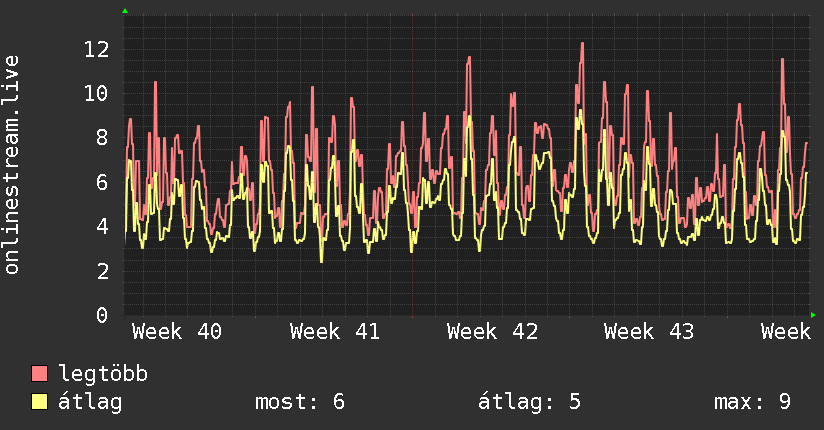Select the átlag legend label beside yellow swatch
The image size is (824, 430).
point(90,402)
